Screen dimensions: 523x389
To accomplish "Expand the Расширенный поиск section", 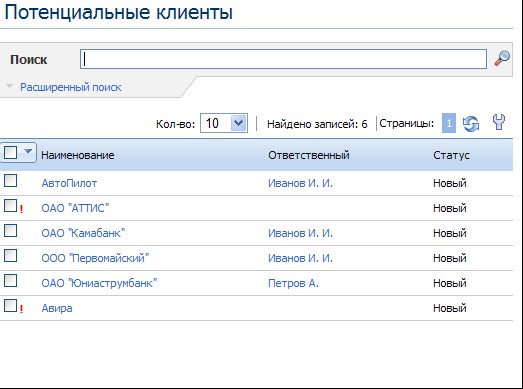I will point(70,87).
